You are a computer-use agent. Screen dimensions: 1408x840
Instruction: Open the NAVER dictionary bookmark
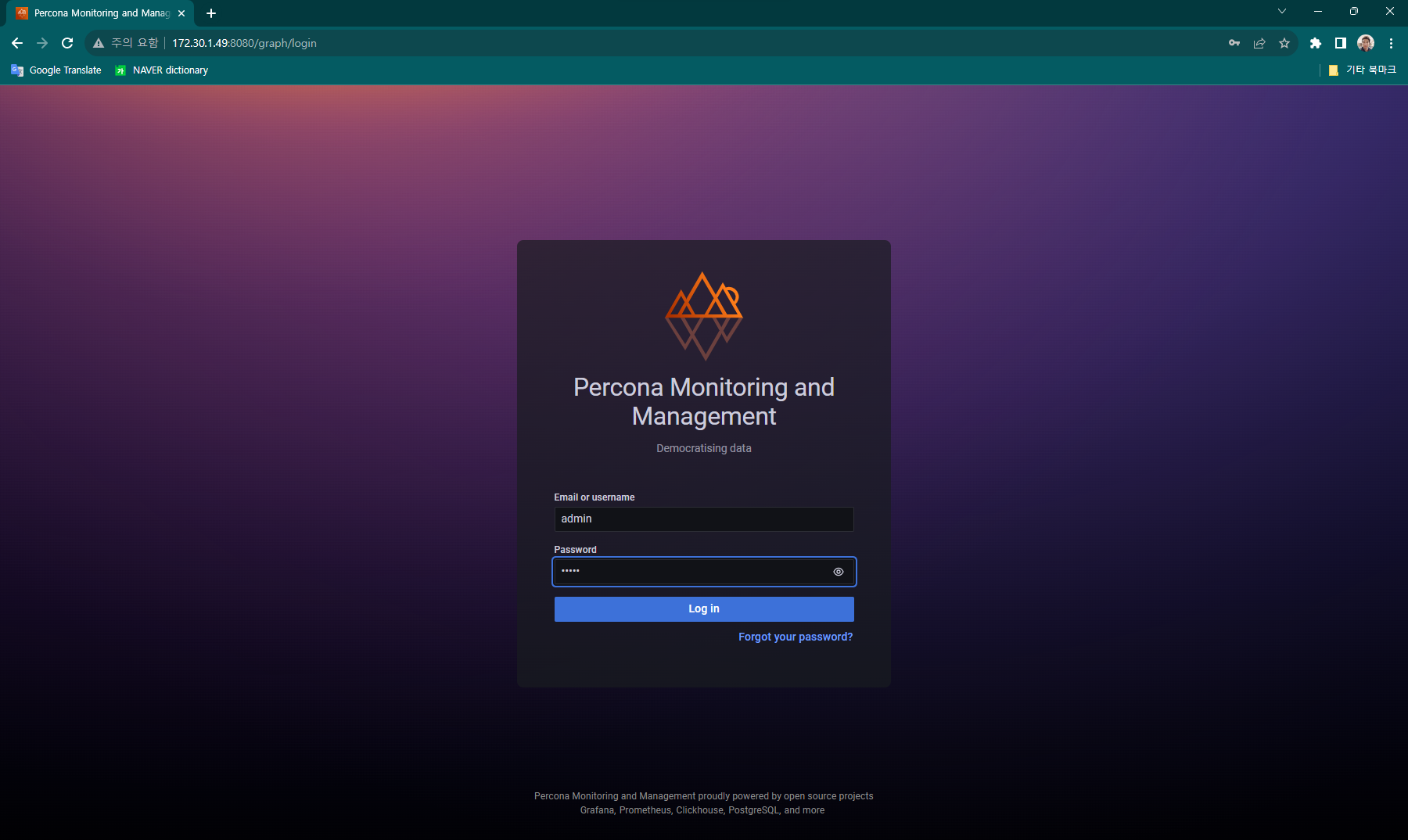pyautogui.click(x=162, y=70)
